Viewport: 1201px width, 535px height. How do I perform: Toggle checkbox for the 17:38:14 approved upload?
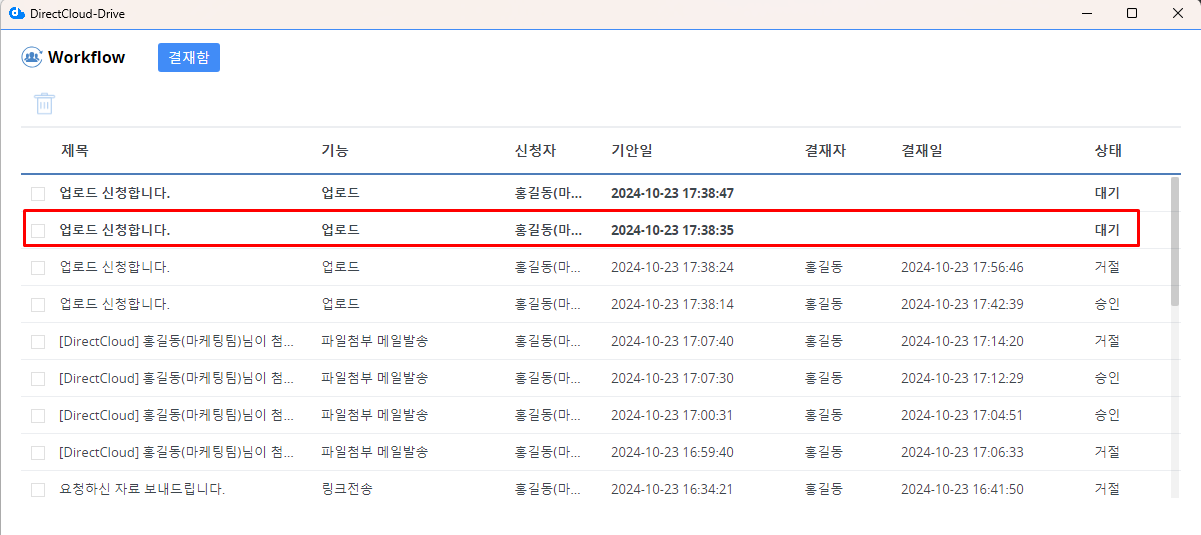tap(38, 304)
